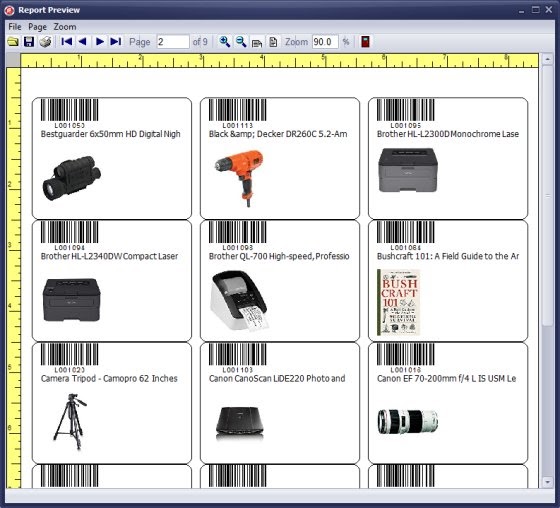The height and width of the screenshot is (508, 560).
Task: Click the Brother HL-L2340DW printer image
Action: (x=71, y=300)
